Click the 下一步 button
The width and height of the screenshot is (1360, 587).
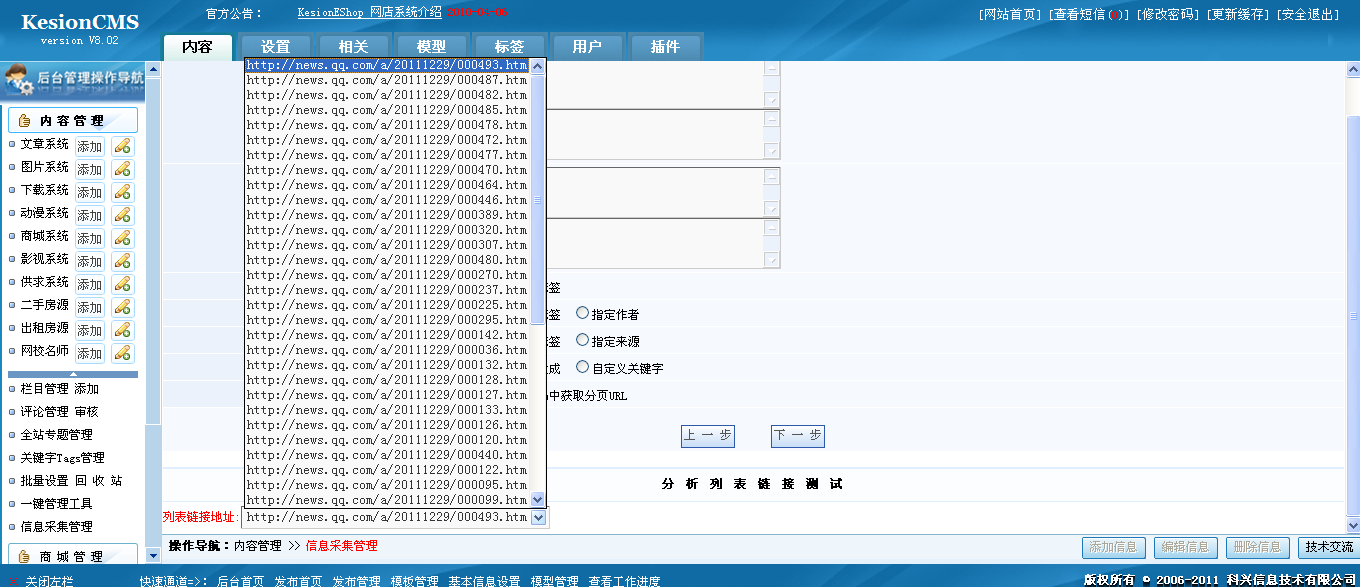[798, 436]
